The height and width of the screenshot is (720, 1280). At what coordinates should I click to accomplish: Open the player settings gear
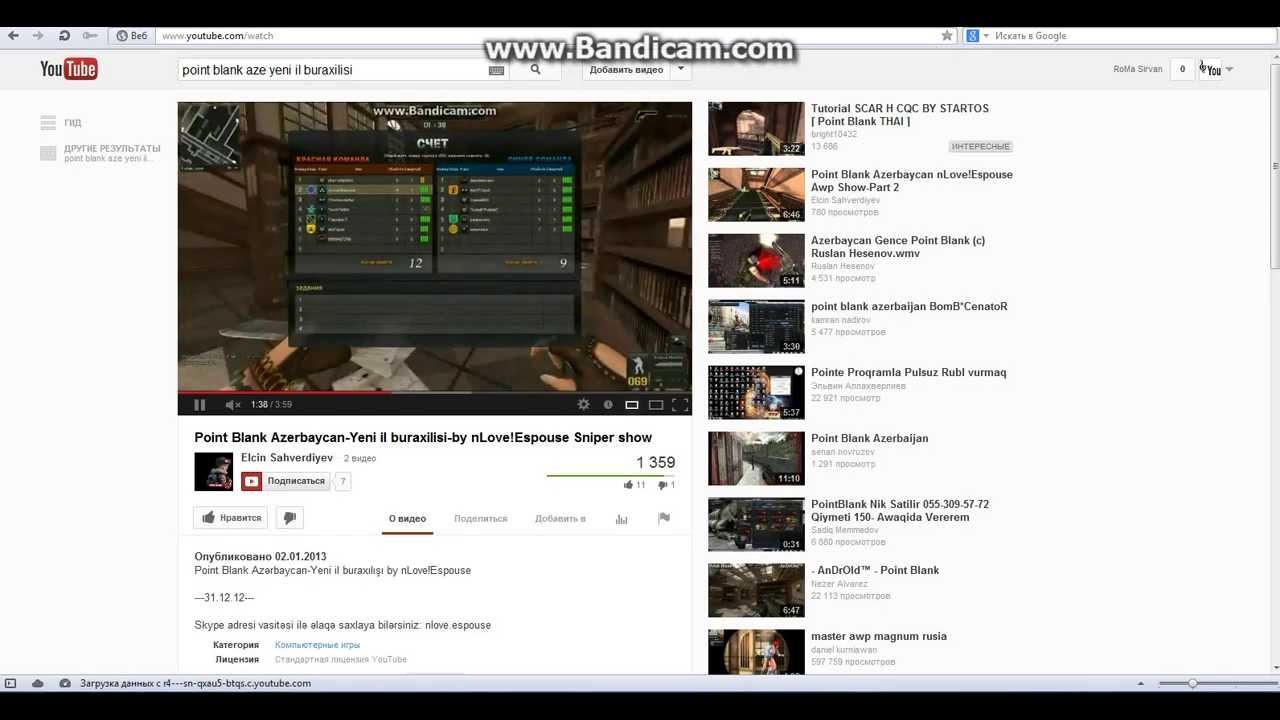click(584, 405)
